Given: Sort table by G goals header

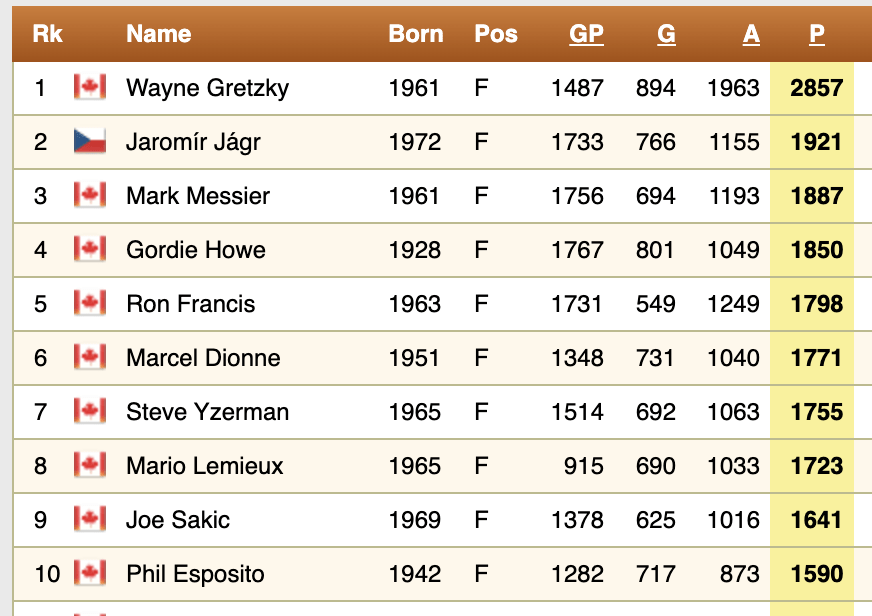Looking at the screenshot, I should coord(666,34).
